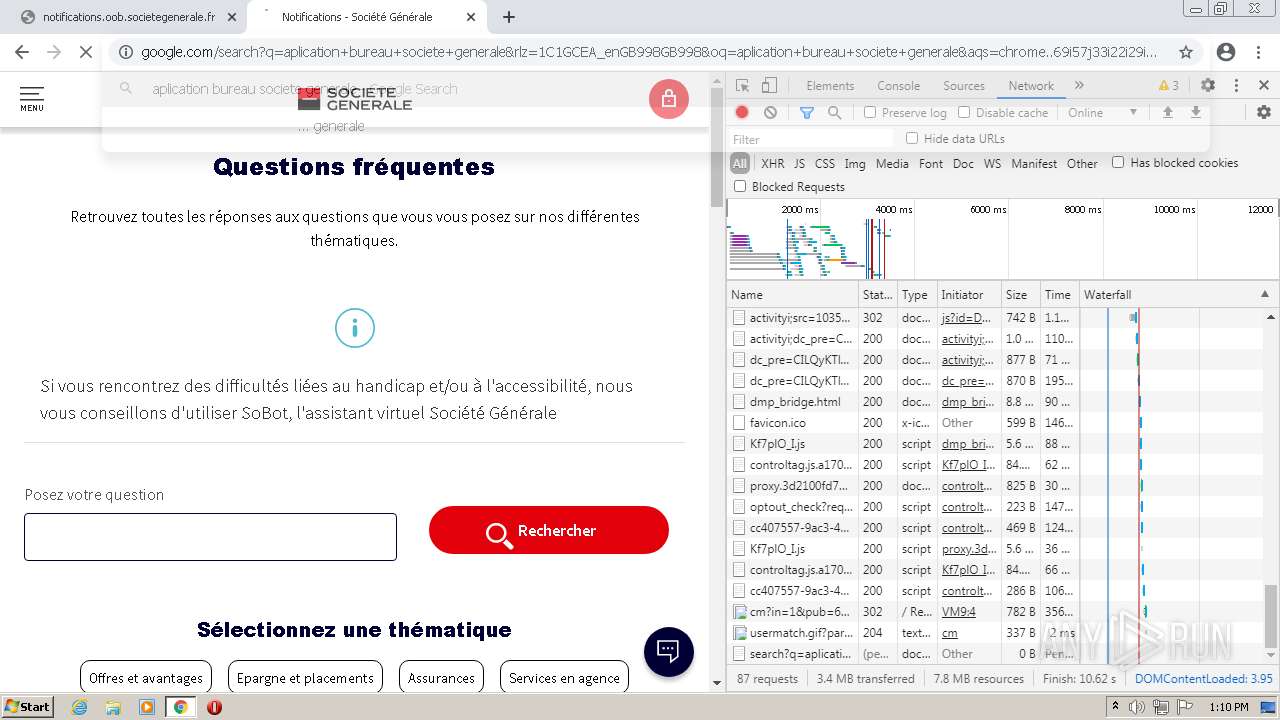The width and height of the screenshot is (1280, 720).
Task: Open the chat assistant bubble icon
Action: pos(668,652)
